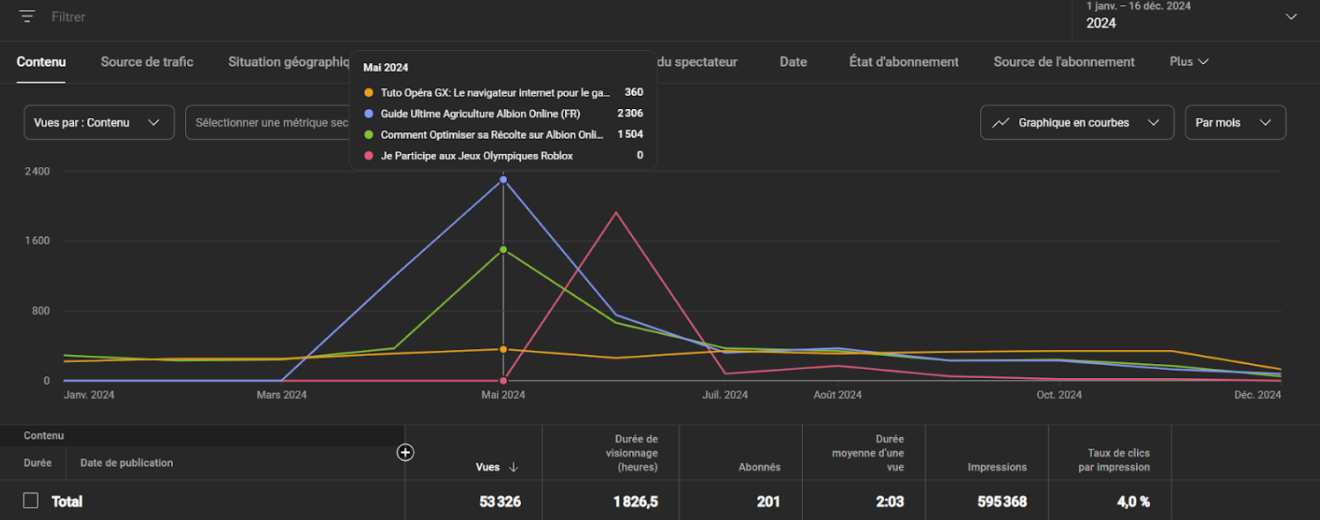Image resolution: width=1320 pixels, height=520 pixels.
Task: Switch to the État d'abonnement tab
Action: (x=904, y=62)
